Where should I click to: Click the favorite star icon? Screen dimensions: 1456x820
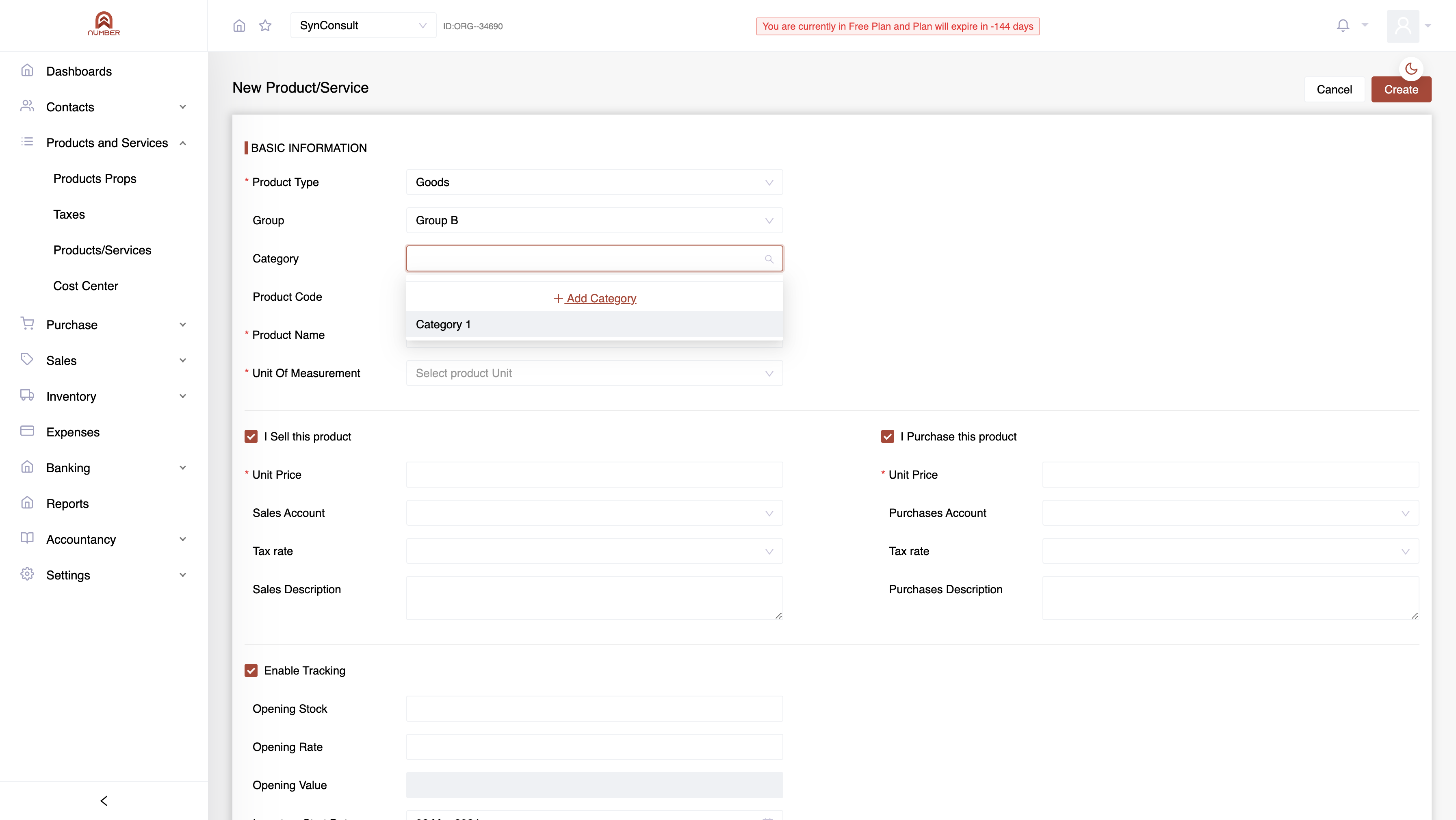[265, 26]
